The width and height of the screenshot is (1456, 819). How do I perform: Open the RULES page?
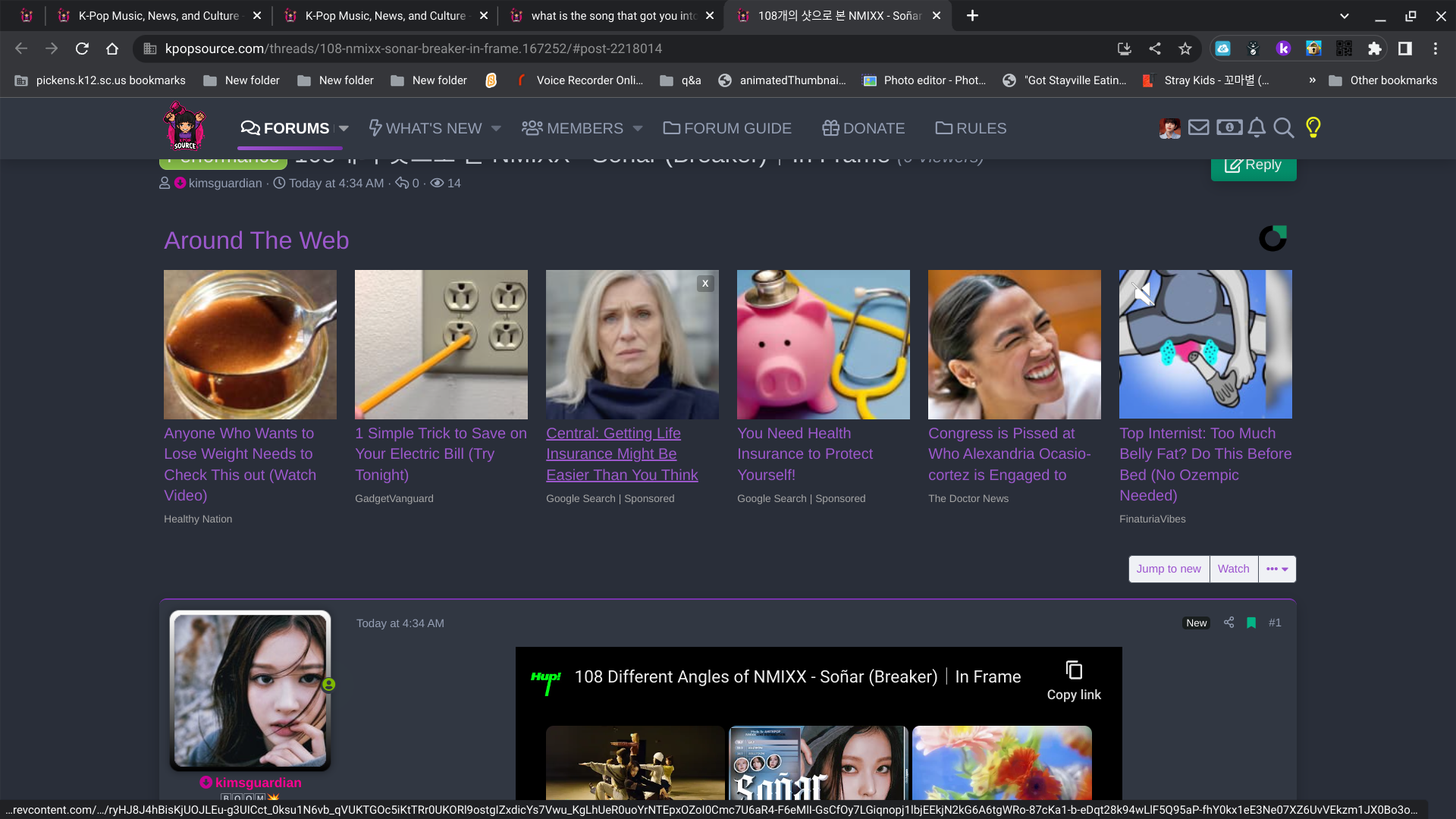[x=971, y=128]
